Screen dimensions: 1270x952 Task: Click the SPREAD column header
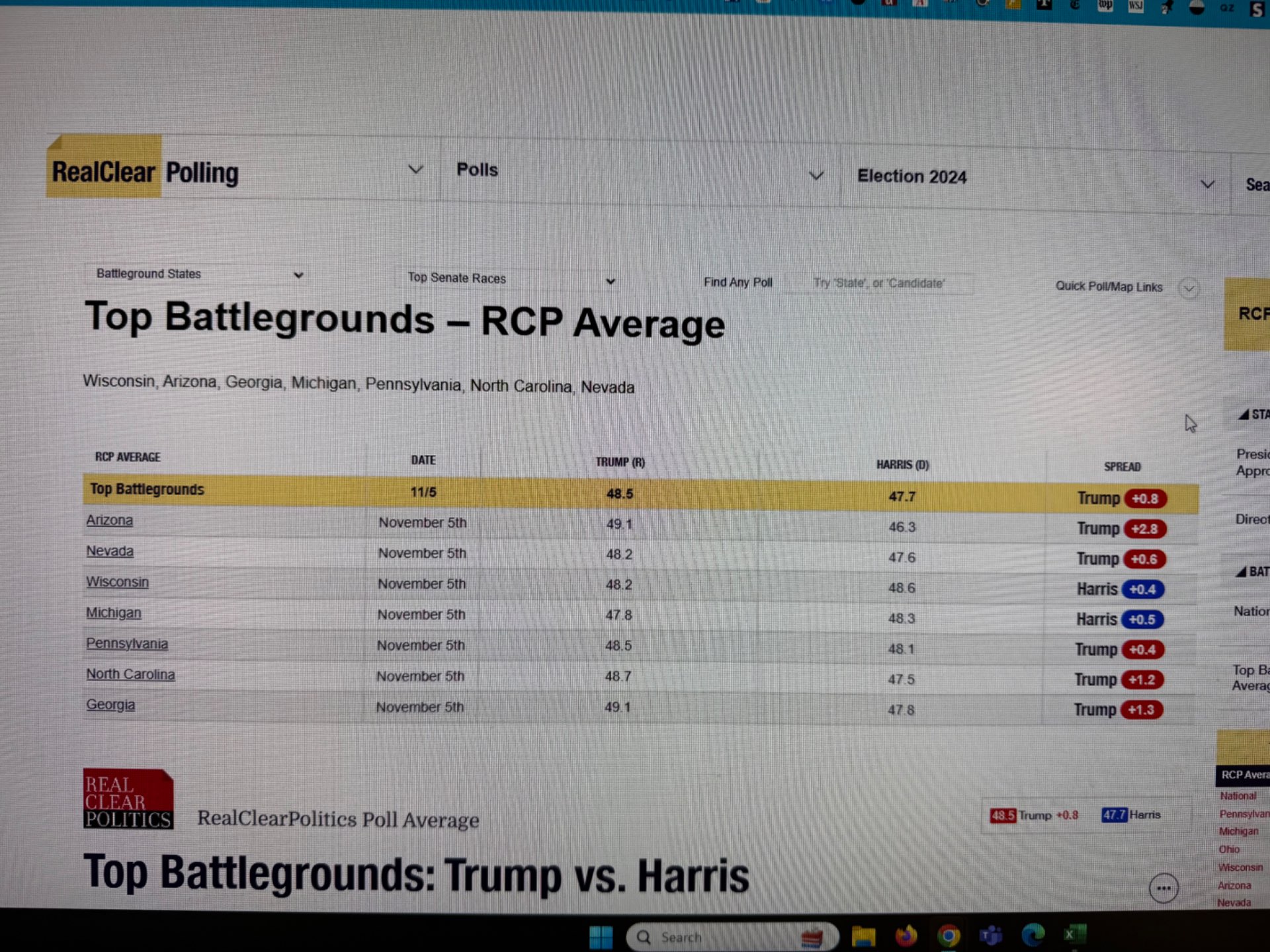click(x=1122, y=467)
